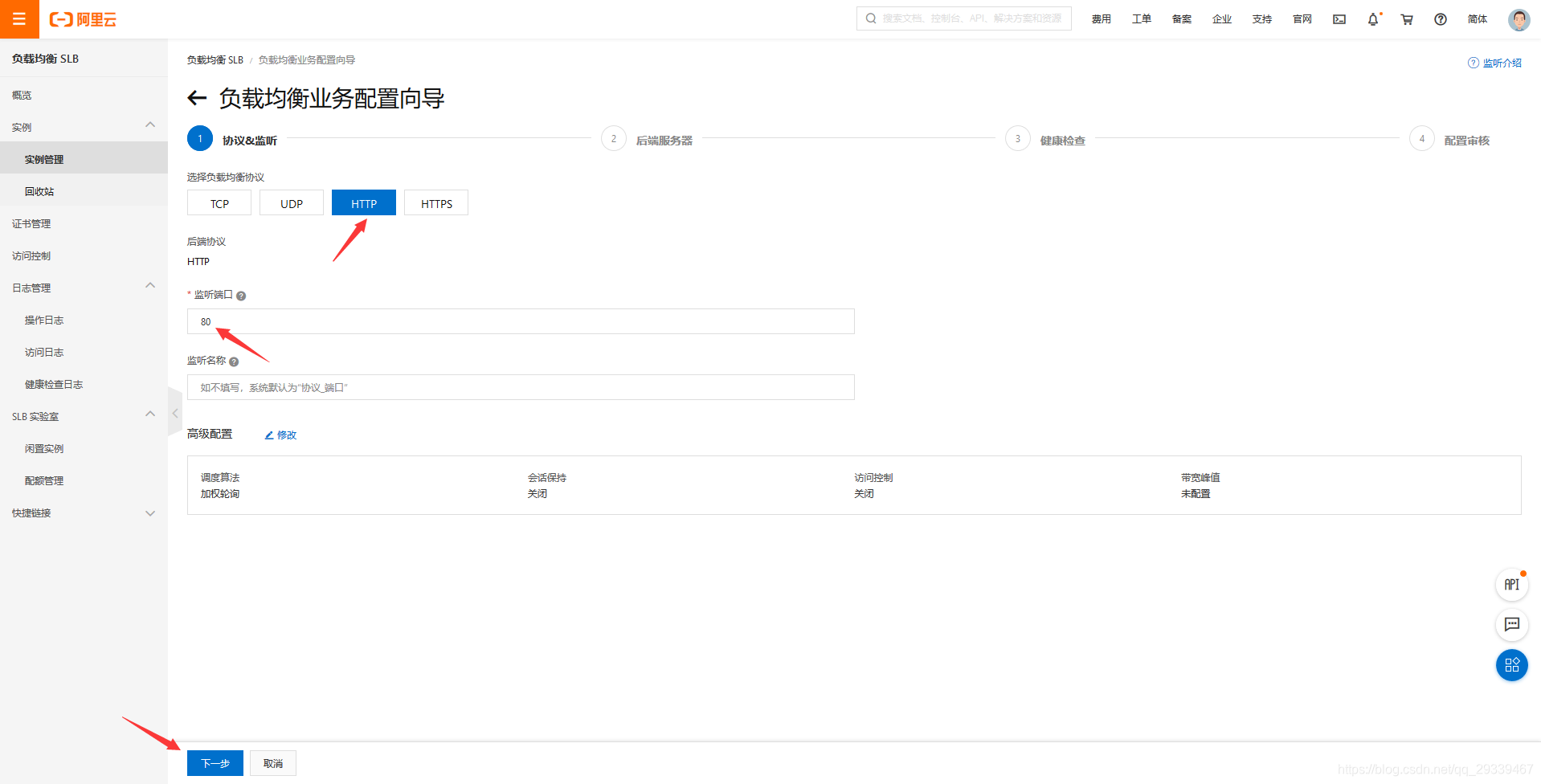Open 支持 in the top bar
This screenshot has height=784, width=1541.
point(1262,19)
